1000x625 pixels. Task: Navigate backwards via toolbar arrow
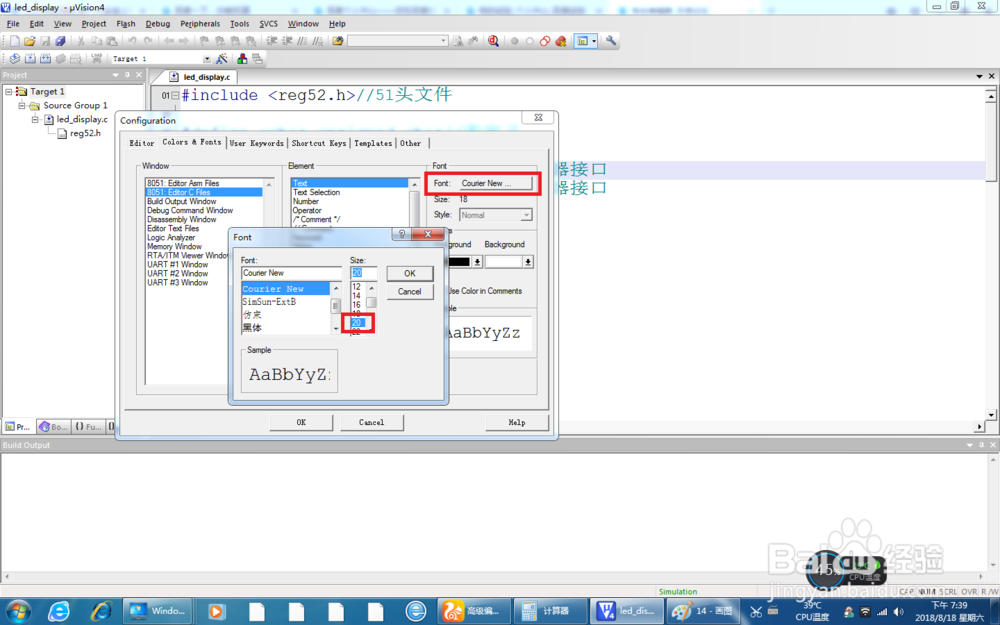pyautogui.click(x=168, y=41)
